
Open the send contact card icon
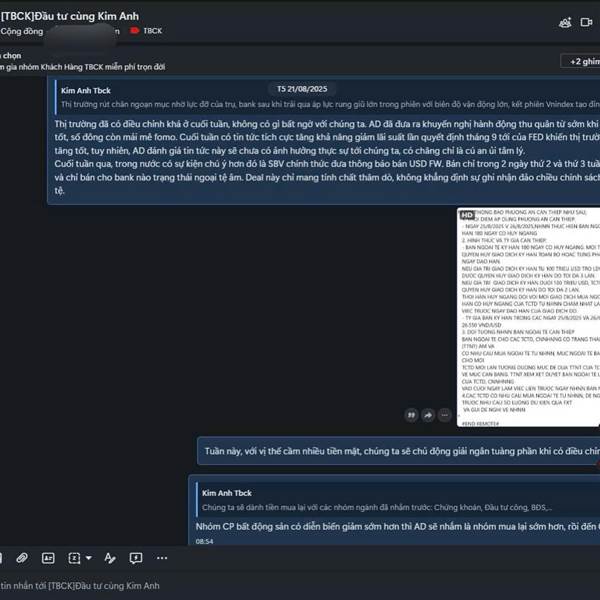click(48, 558)
